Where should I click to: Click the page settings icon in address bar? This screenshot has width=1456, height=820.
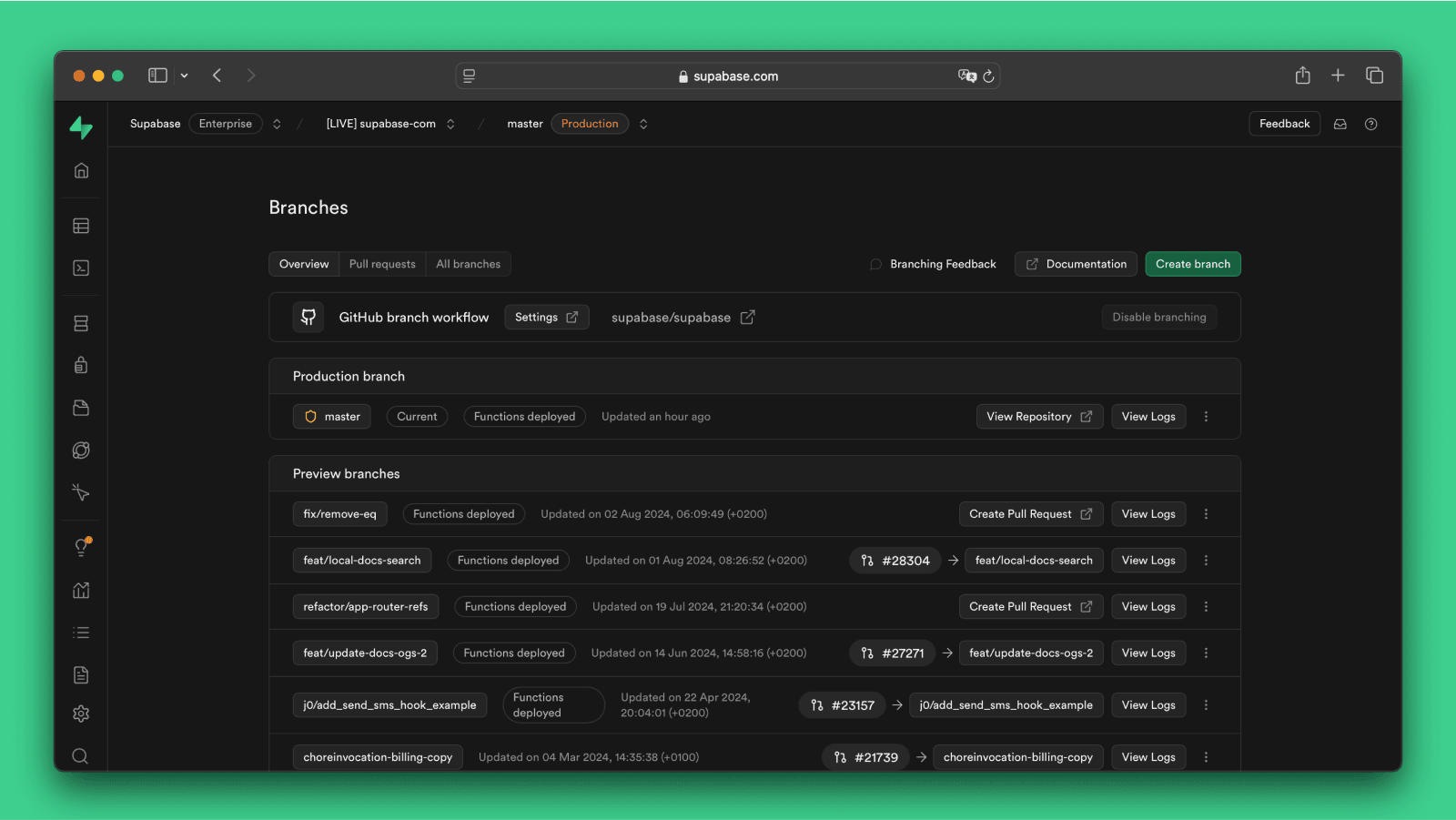(x=470, y=76)
